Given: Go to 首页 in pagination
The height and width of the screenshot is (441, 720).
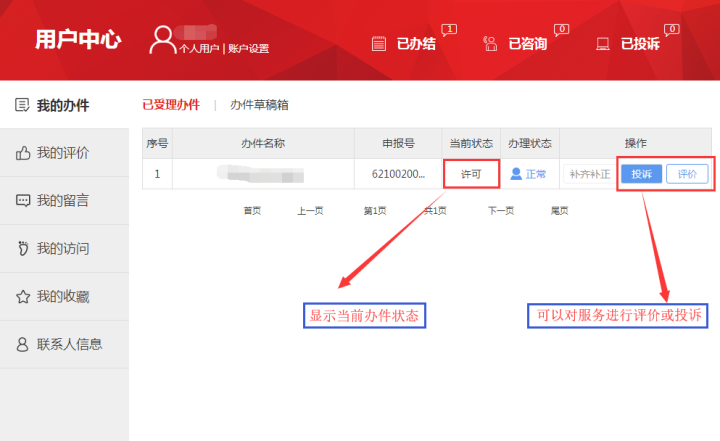Looking at the screenshot, I should (252, 211).
